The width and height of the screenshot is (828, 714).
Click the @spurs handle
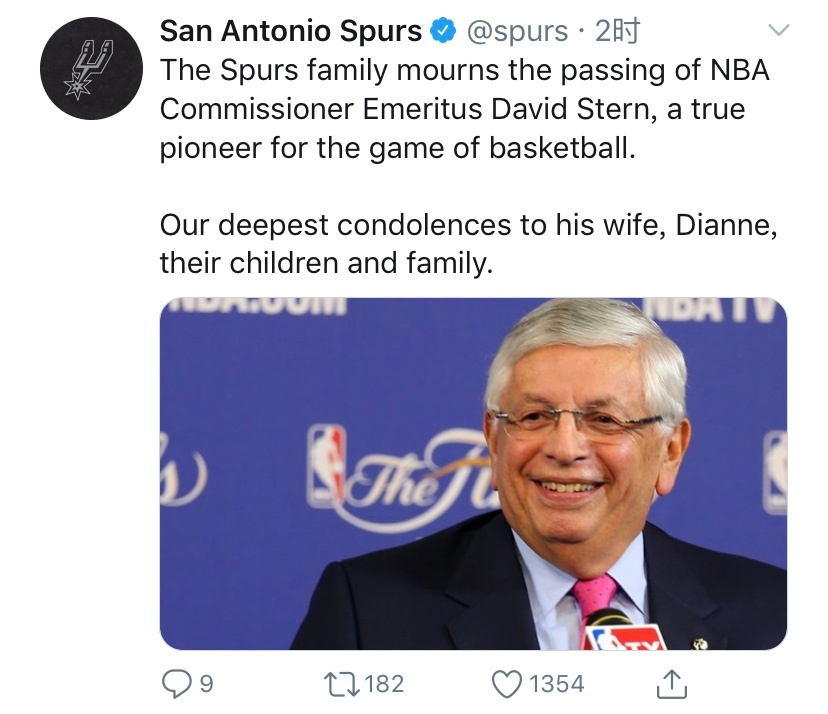pos(518,32)
